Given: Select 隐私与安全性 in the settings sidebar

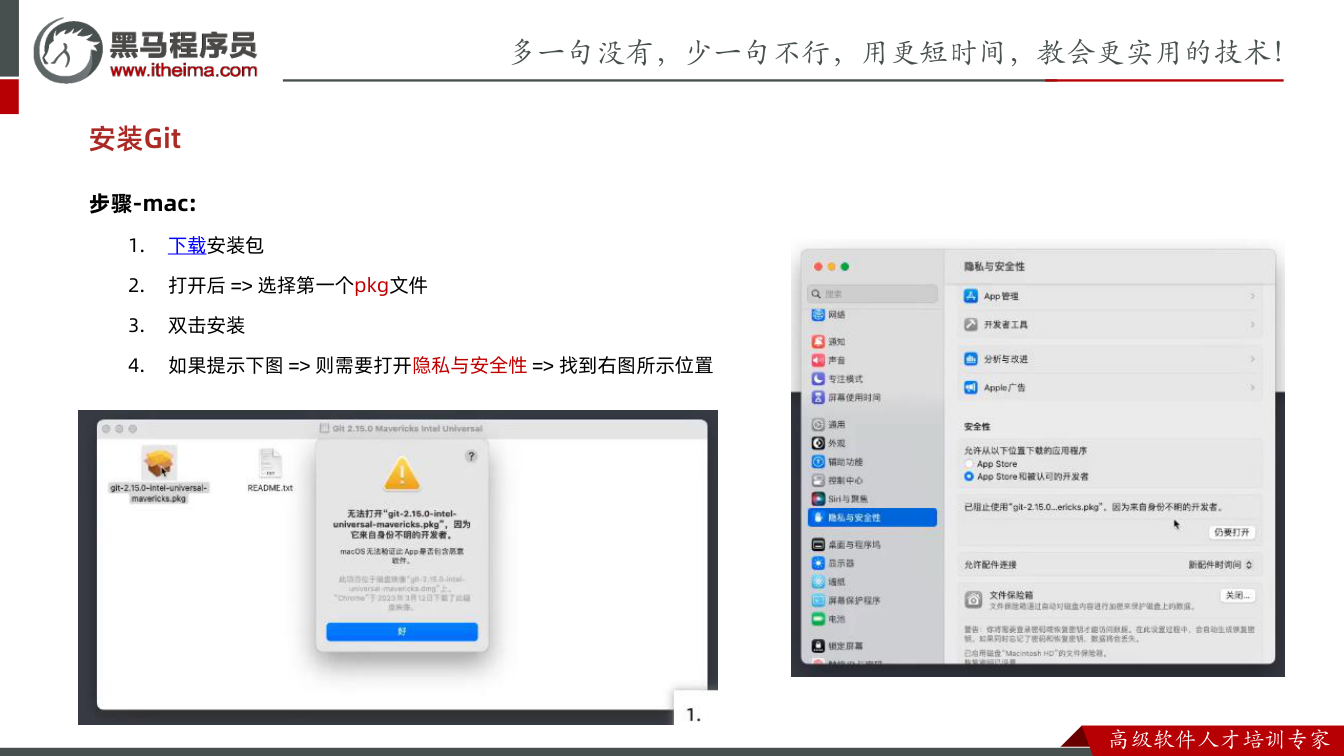Looking at the screenshot, I should click(x=872, y=517).
